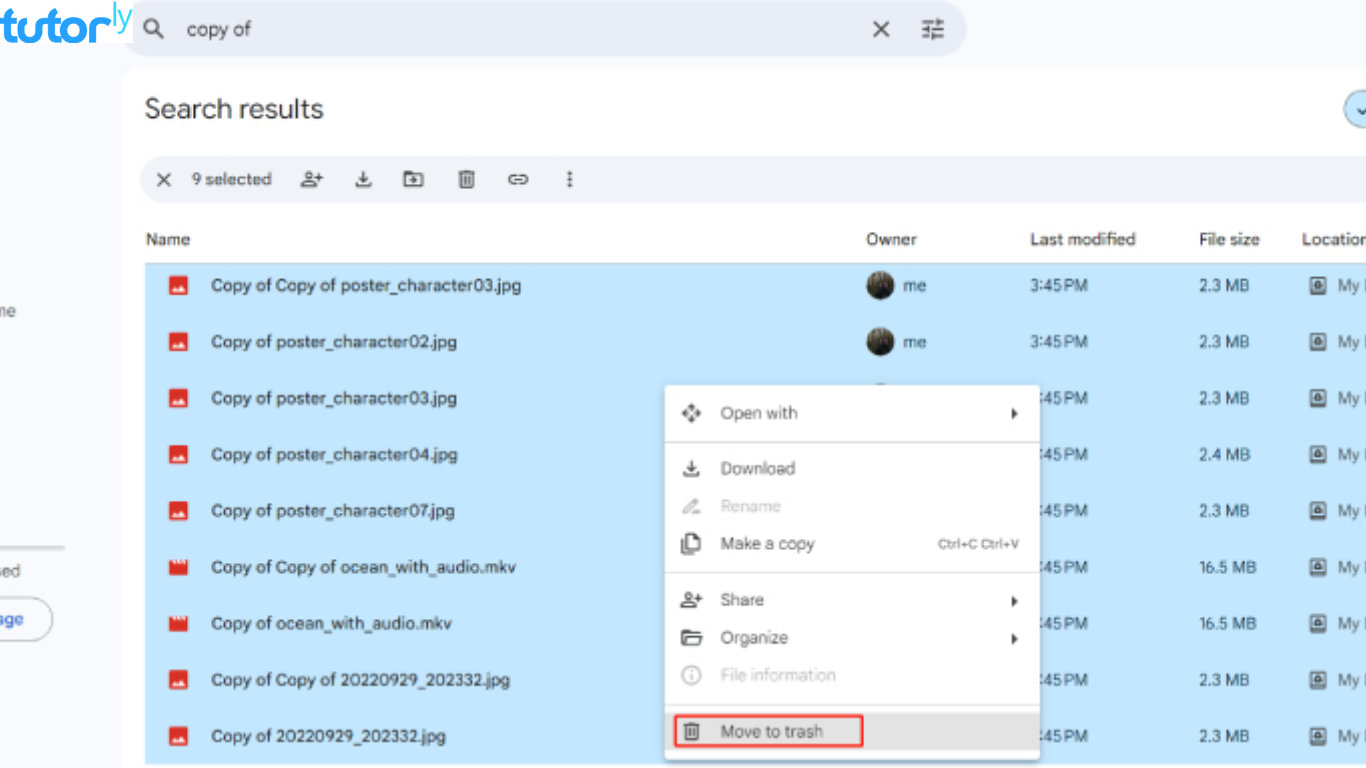Sort files by the Name column
The width and height of the screenshot is (1366, 768).
coord(167,239)
